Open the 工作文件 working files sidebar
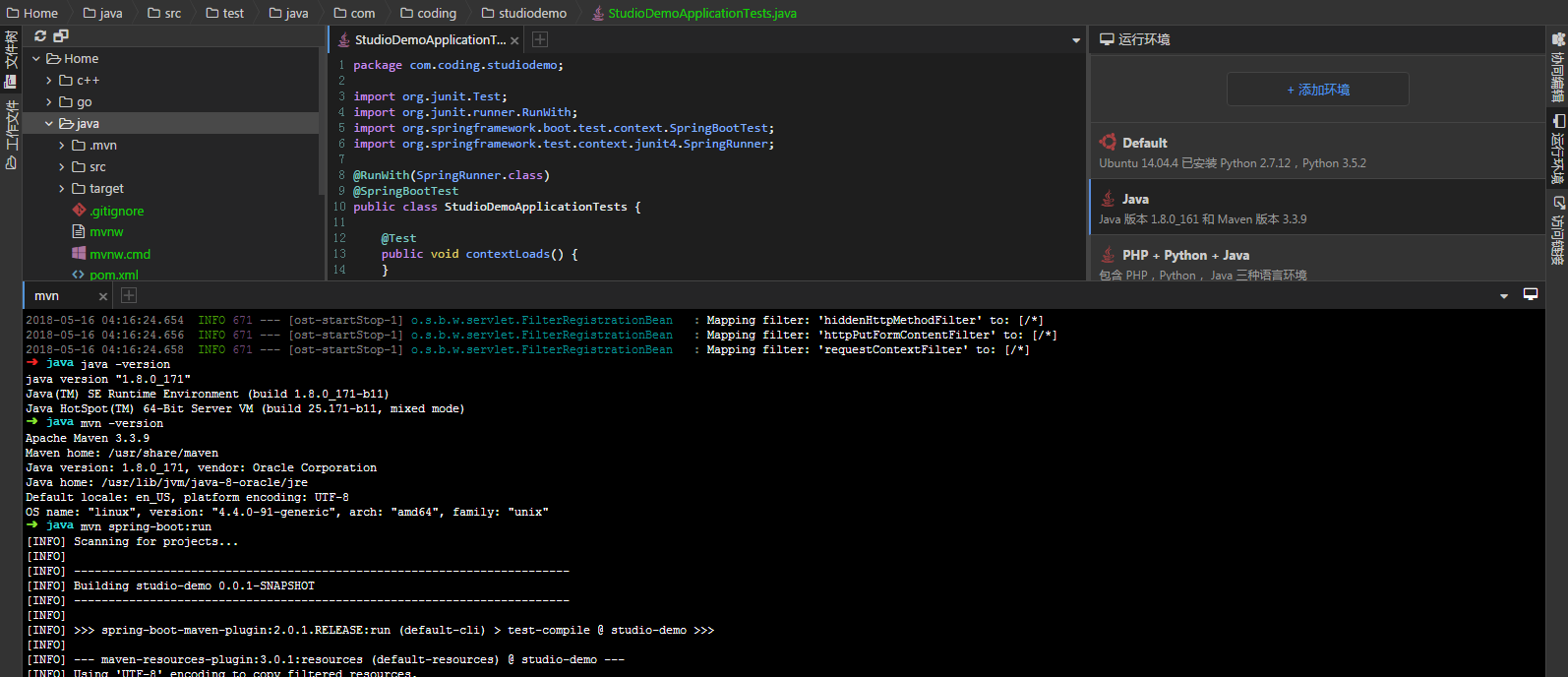This screenshot has width=1568, height=677. point(11,135)
